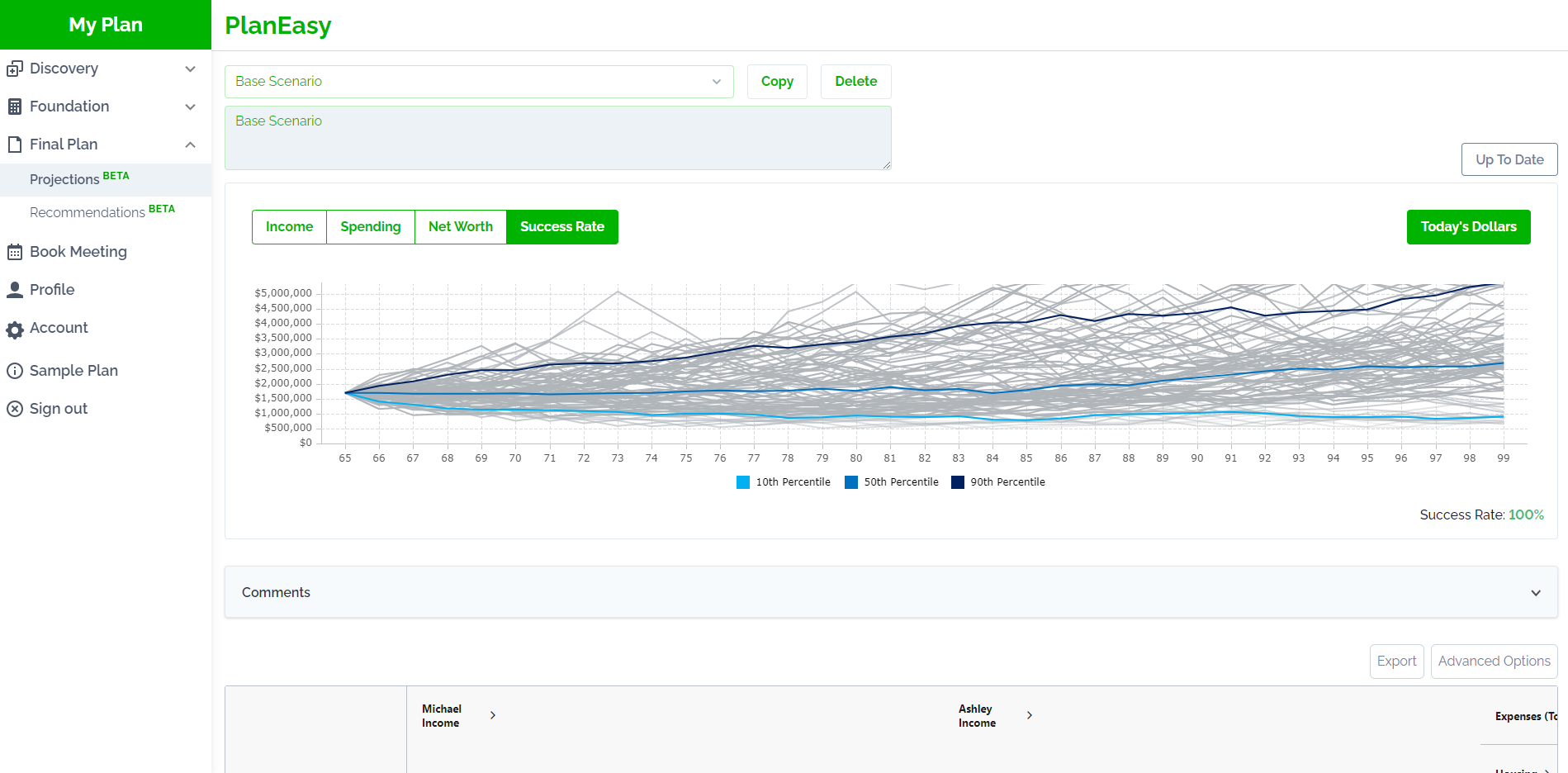Click the Account gear icon
This screenshot has height=773, width=1568.
coord(15,330)
